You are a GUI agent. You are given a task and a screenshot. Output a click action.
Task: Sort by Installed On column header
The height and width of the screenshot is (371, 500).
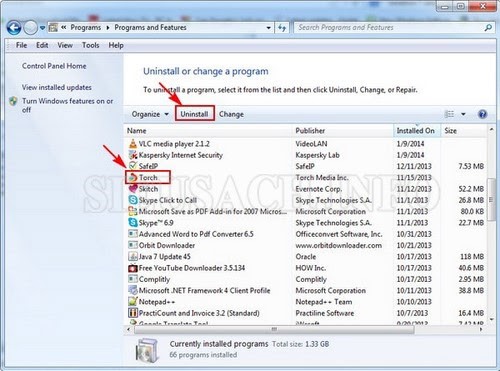417,131
